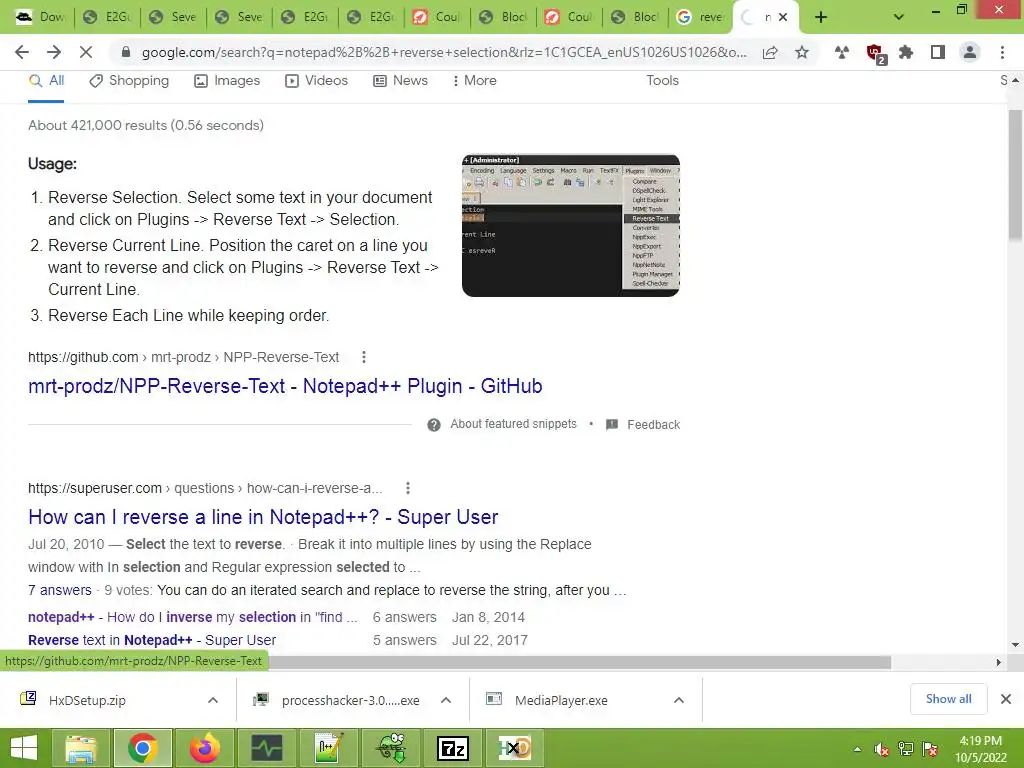
Task: Expand the More search filters menu
Action: pyautogui.click(x=474, y=80)
